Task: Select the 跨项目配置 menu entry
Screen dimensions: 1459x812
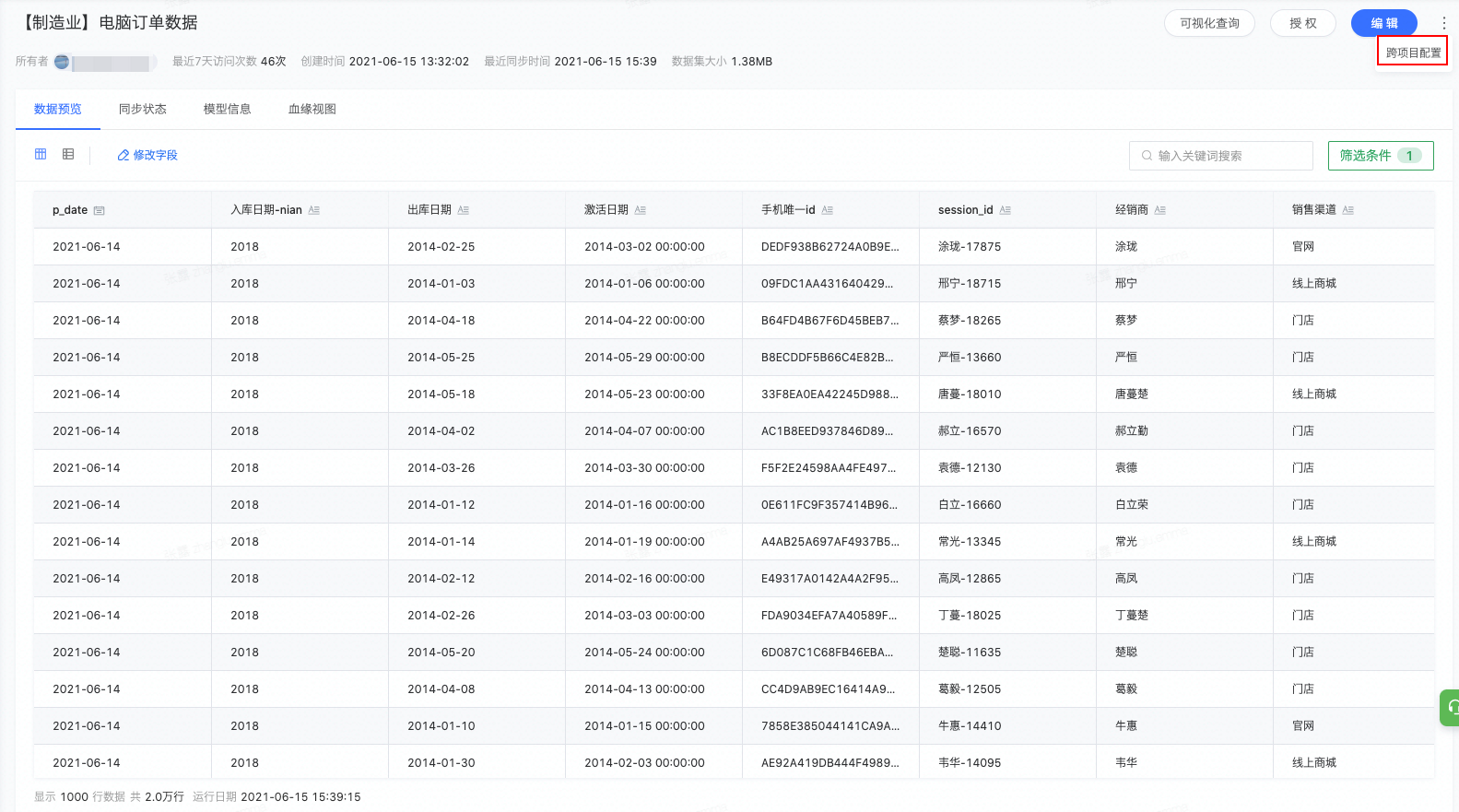Action: coord(1413,53)
